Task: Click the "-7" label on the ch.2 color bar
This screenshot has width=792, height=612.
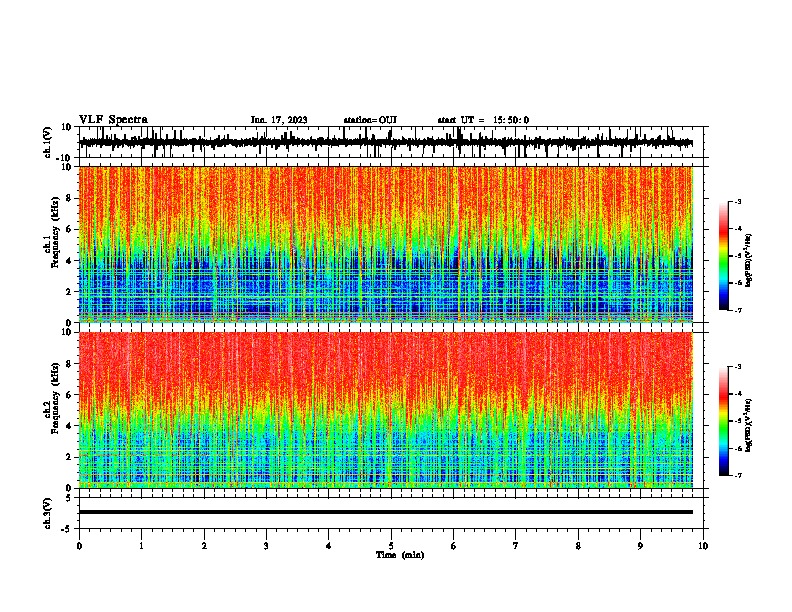Action: pyautogui.click(x=737, y=475)
